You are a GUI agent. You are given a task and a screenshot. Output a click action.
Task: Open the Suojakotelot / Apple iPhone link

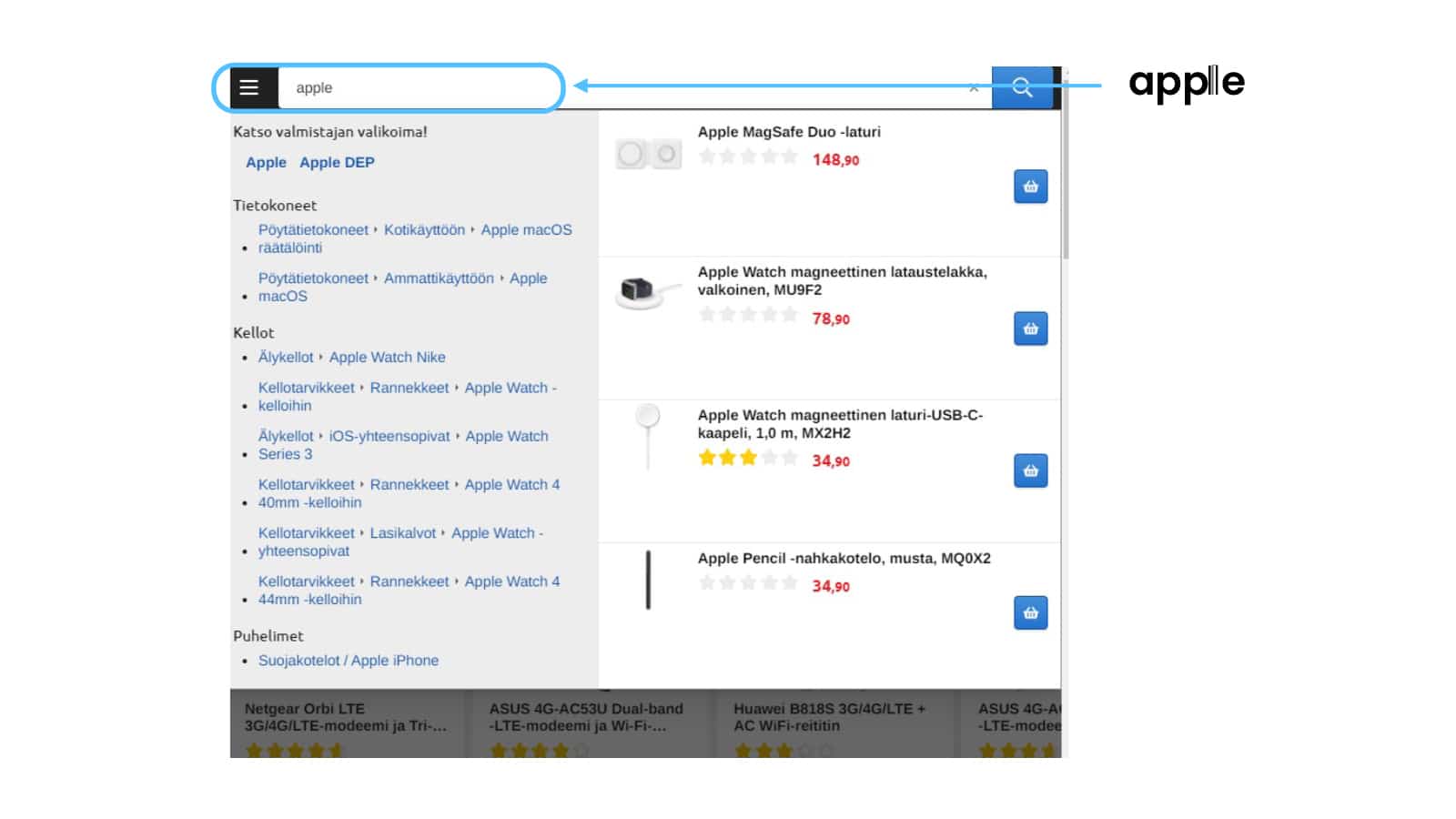coord(349,660)
